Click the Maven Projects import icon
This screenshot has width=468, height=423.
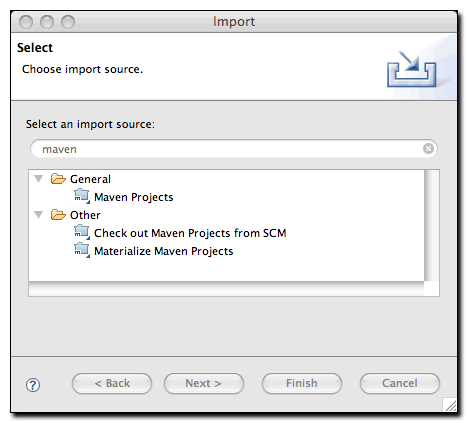[x=82, y=196]
